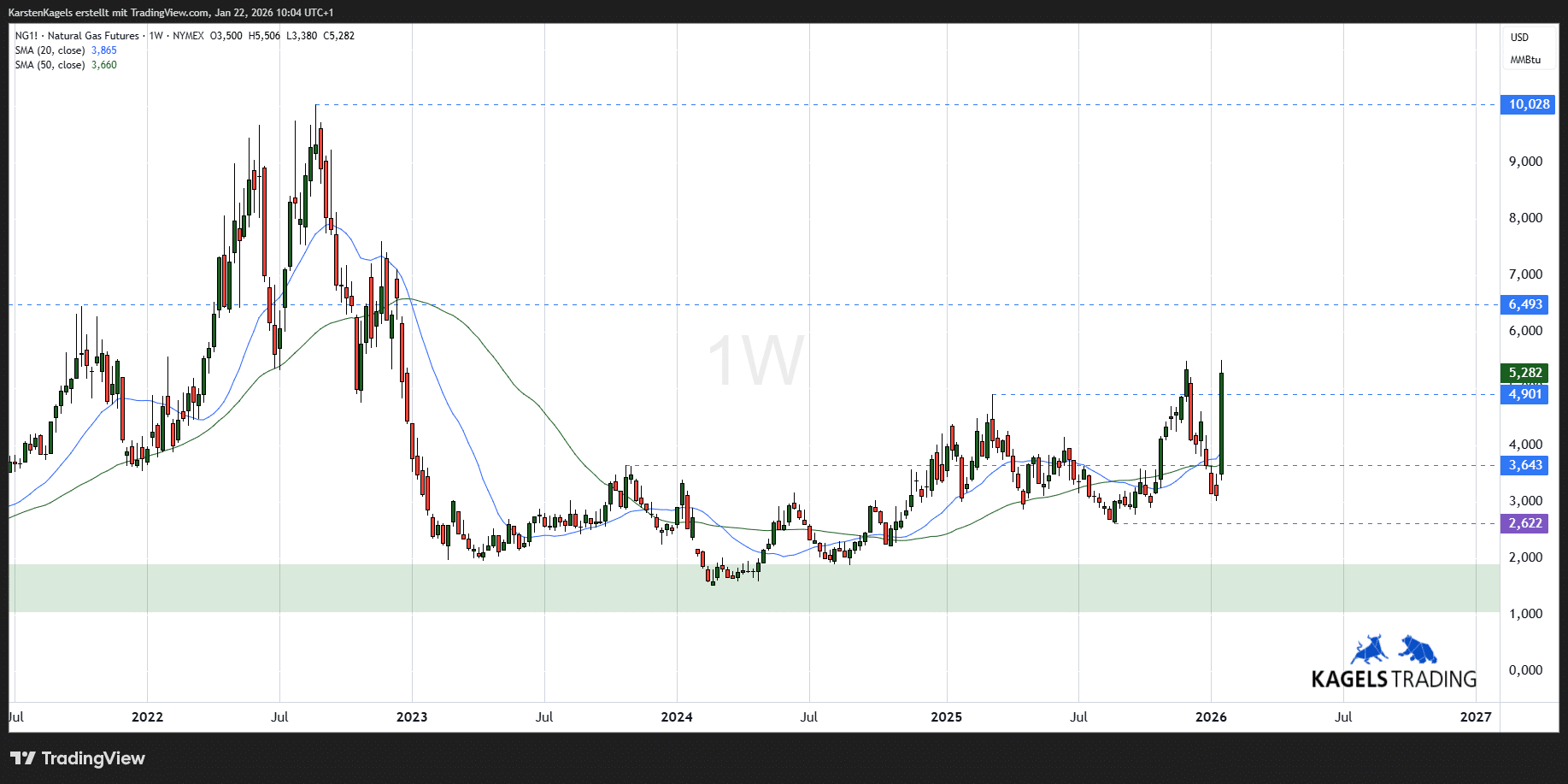Click the KAGELS TRADING logo text
1568x784 pixels.
1394,680
